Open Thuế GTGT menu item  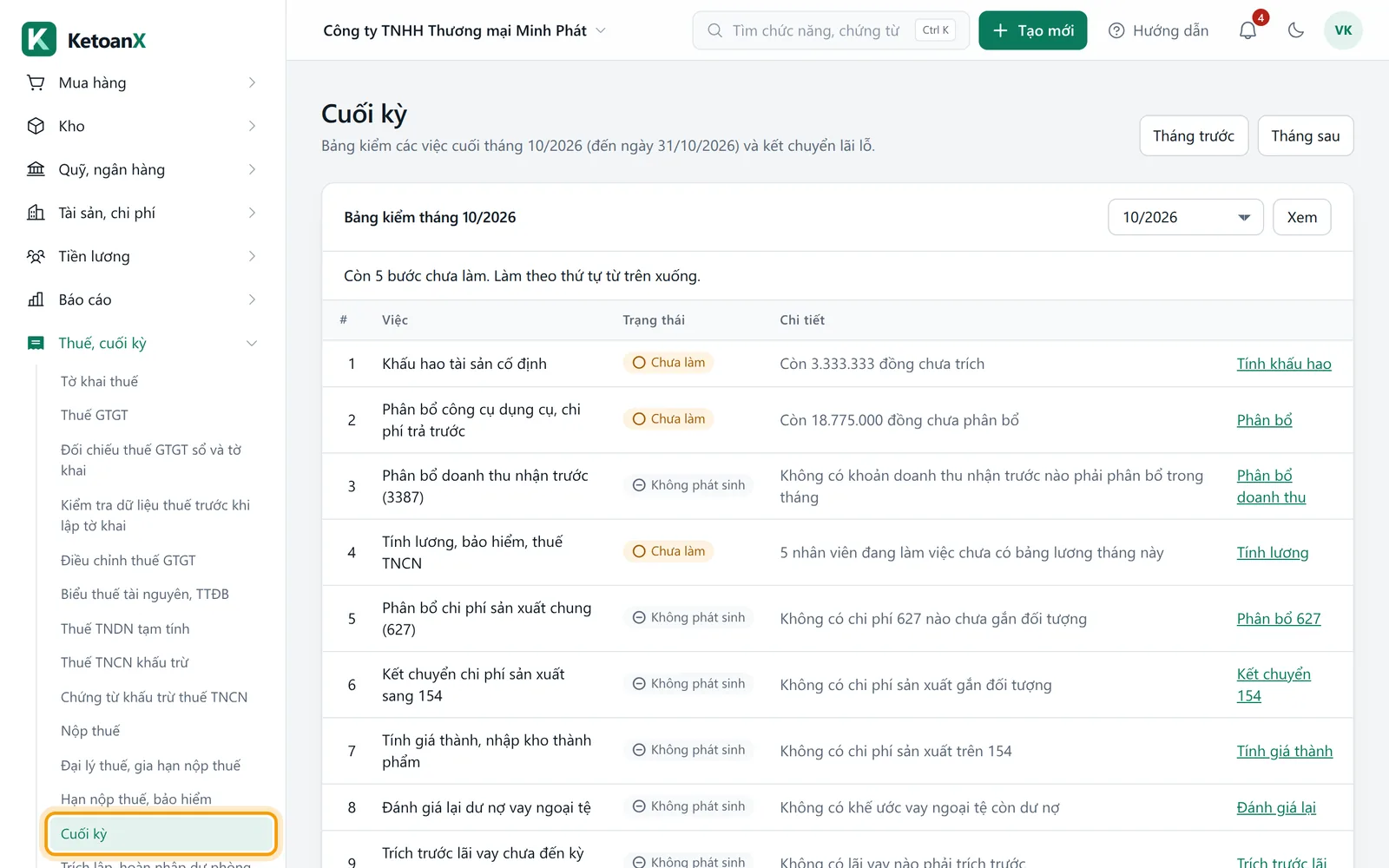pyautogui.click(x=94, y=415)
